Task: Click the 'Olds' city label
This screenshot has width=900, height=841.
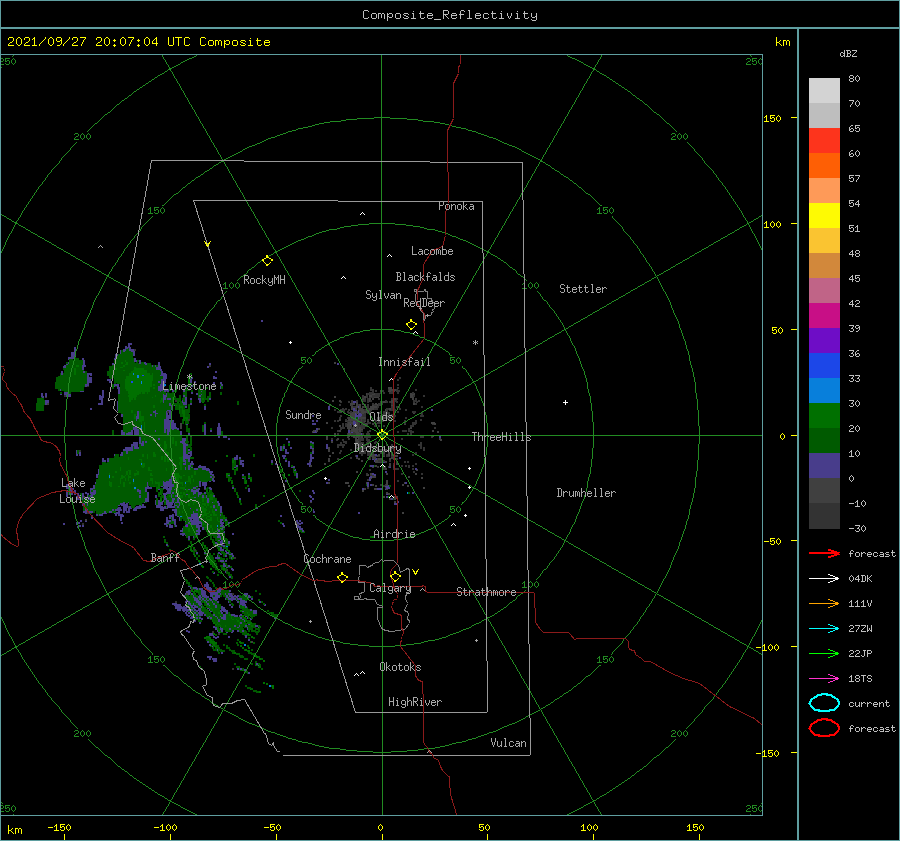Action: coord(381,417)
